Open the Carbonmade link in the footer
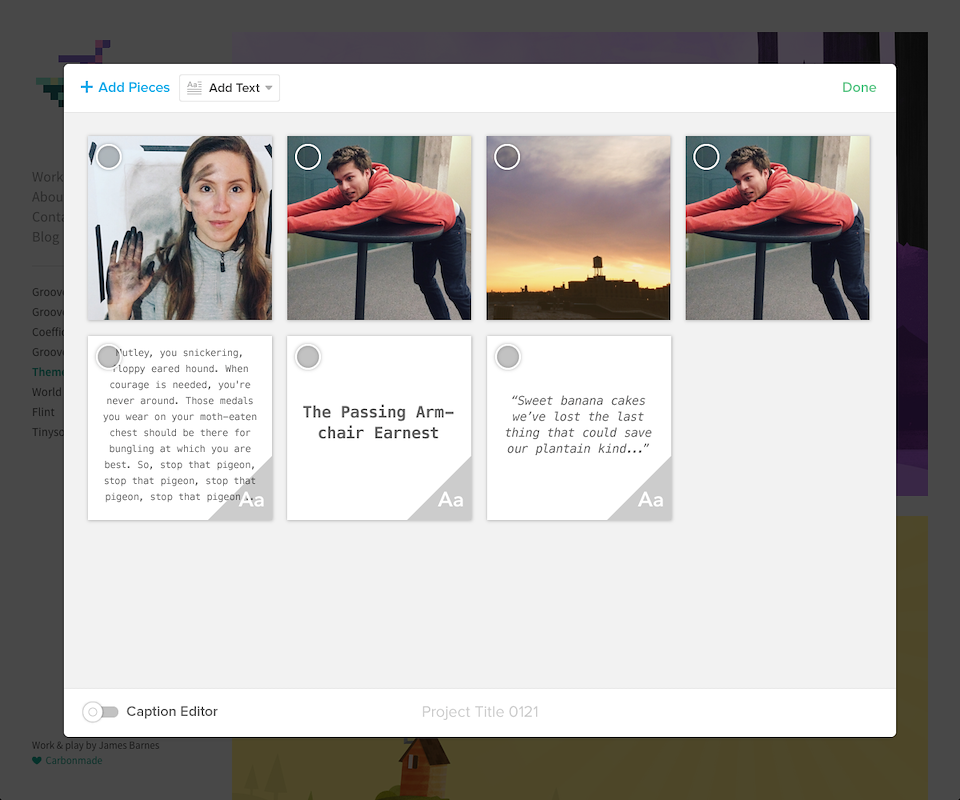This screenshot has width=960, height=800. (74, 761)
